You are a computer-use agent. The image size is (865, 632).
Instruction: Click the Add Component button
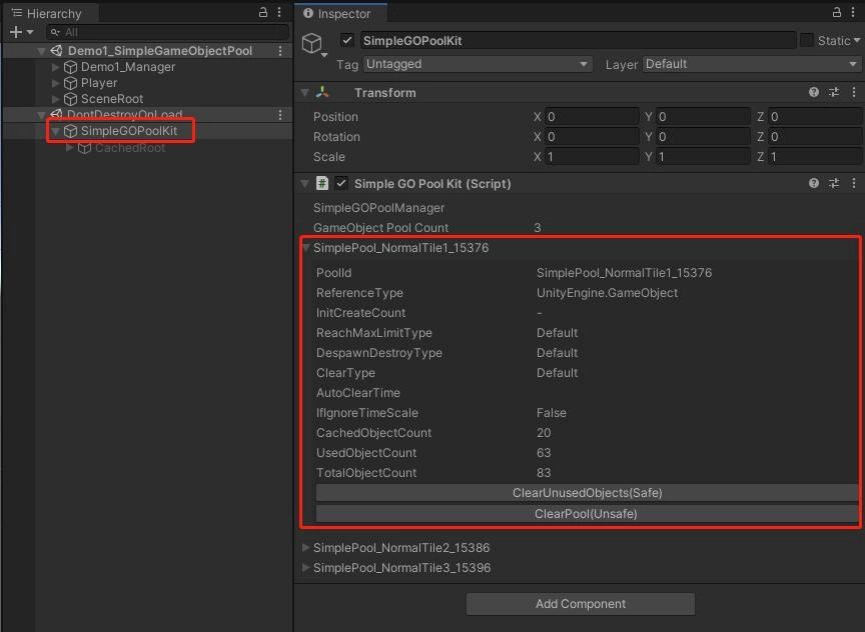580,604
